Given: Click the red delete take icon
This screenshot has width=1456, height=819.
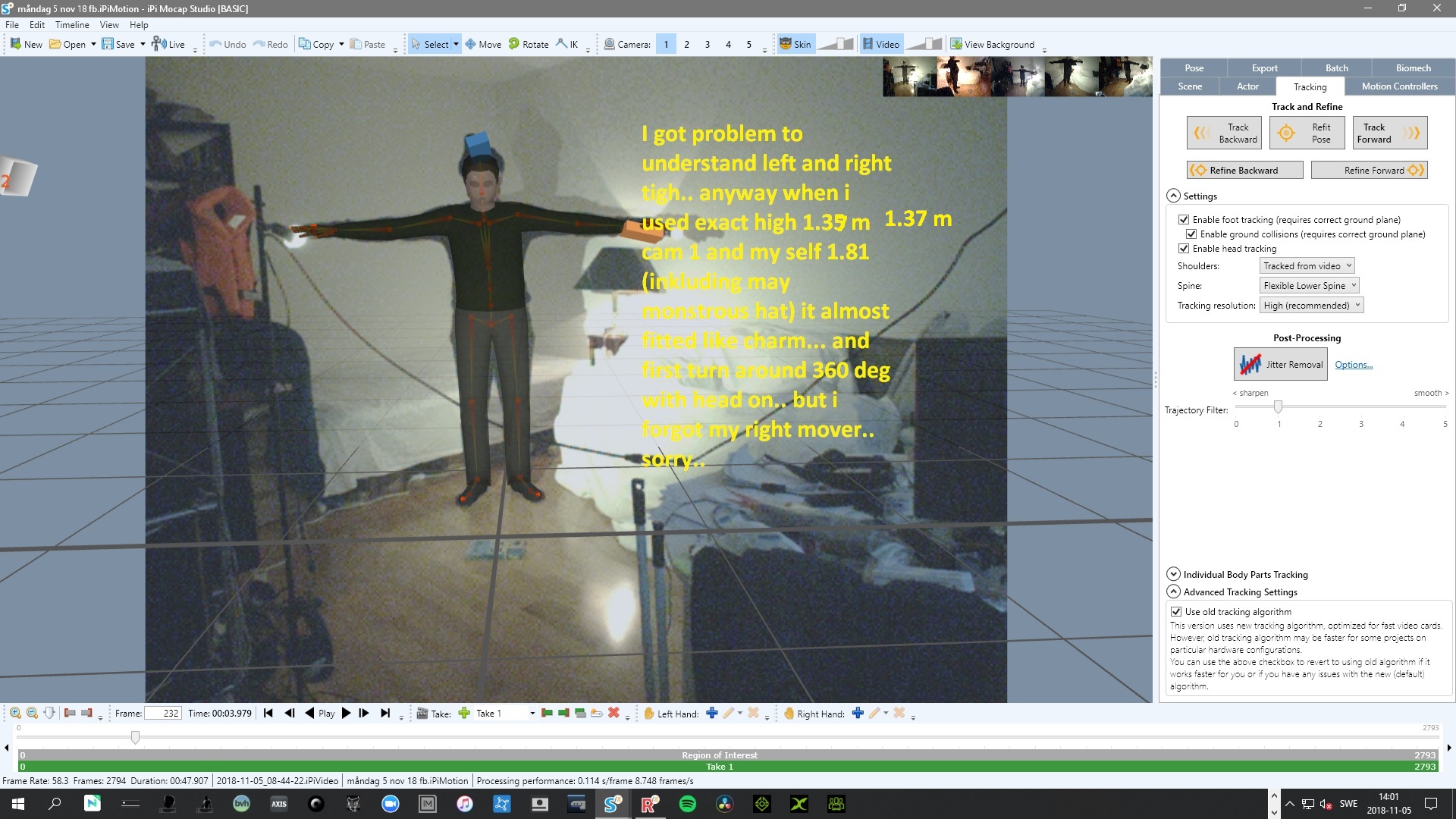Looking at the screenshot, I should (613, 713).
